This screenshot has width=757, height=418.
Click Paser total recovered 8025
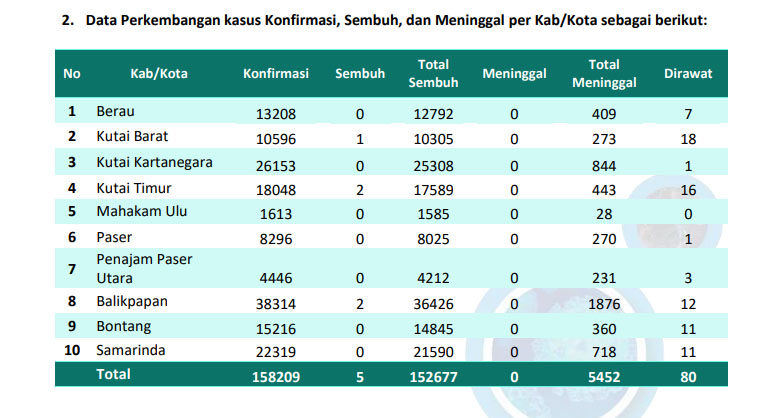click(433, 239)
